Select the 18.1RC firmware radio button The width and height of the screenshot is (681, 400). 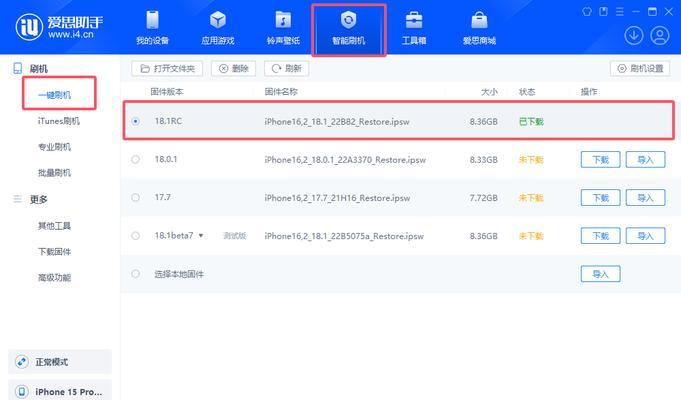pyautogui.click(x=136, y=121)
